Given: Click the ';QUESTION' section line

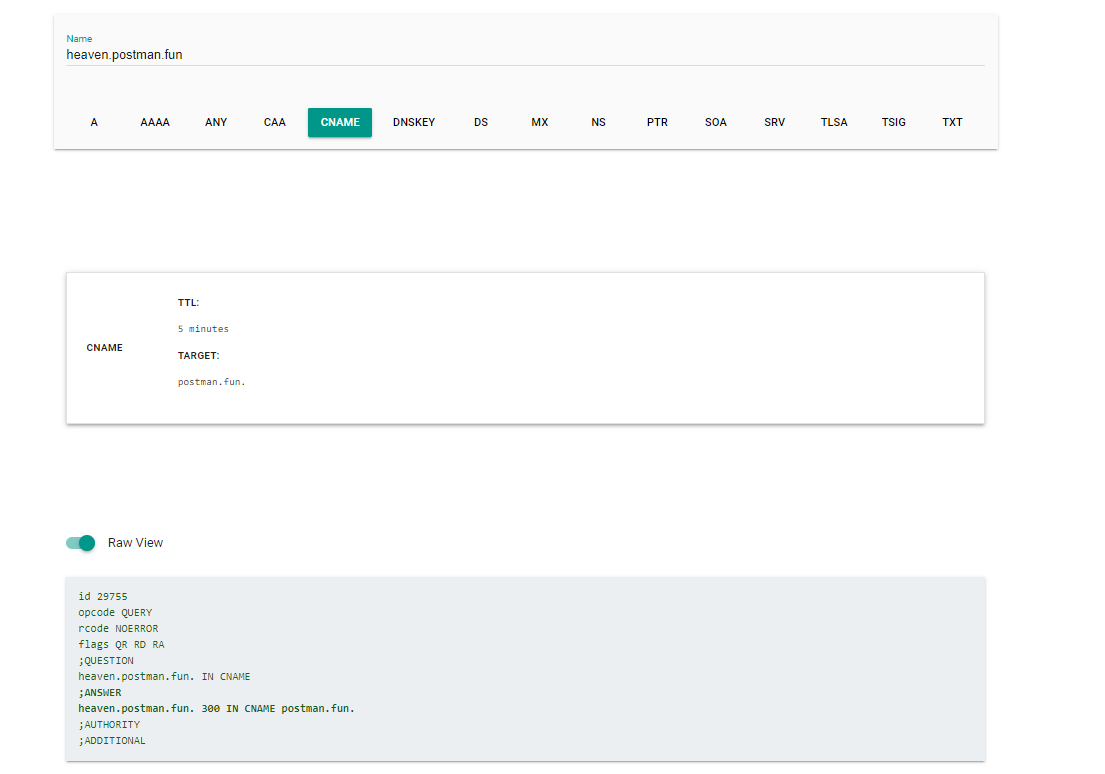Looking at the screenshot, I should click(x=106, y=661).
